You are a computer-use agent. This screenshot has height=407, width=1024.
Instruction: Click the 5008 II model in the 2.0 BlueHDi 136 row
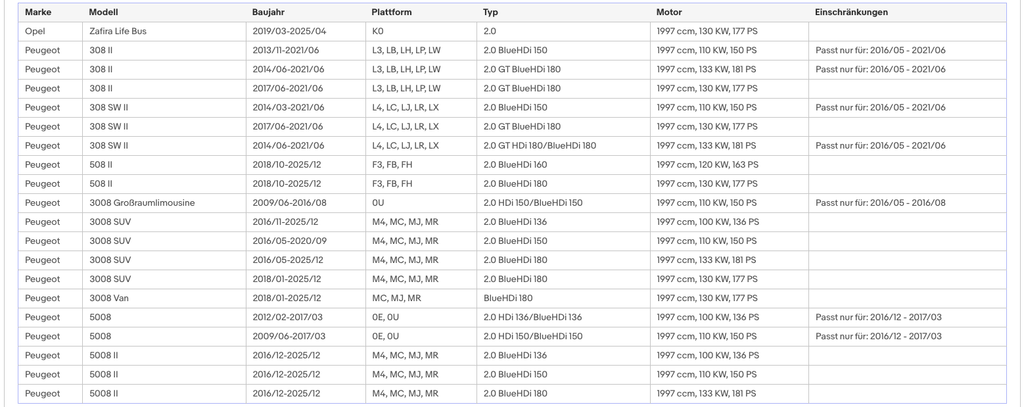click(x=164, y=355)
